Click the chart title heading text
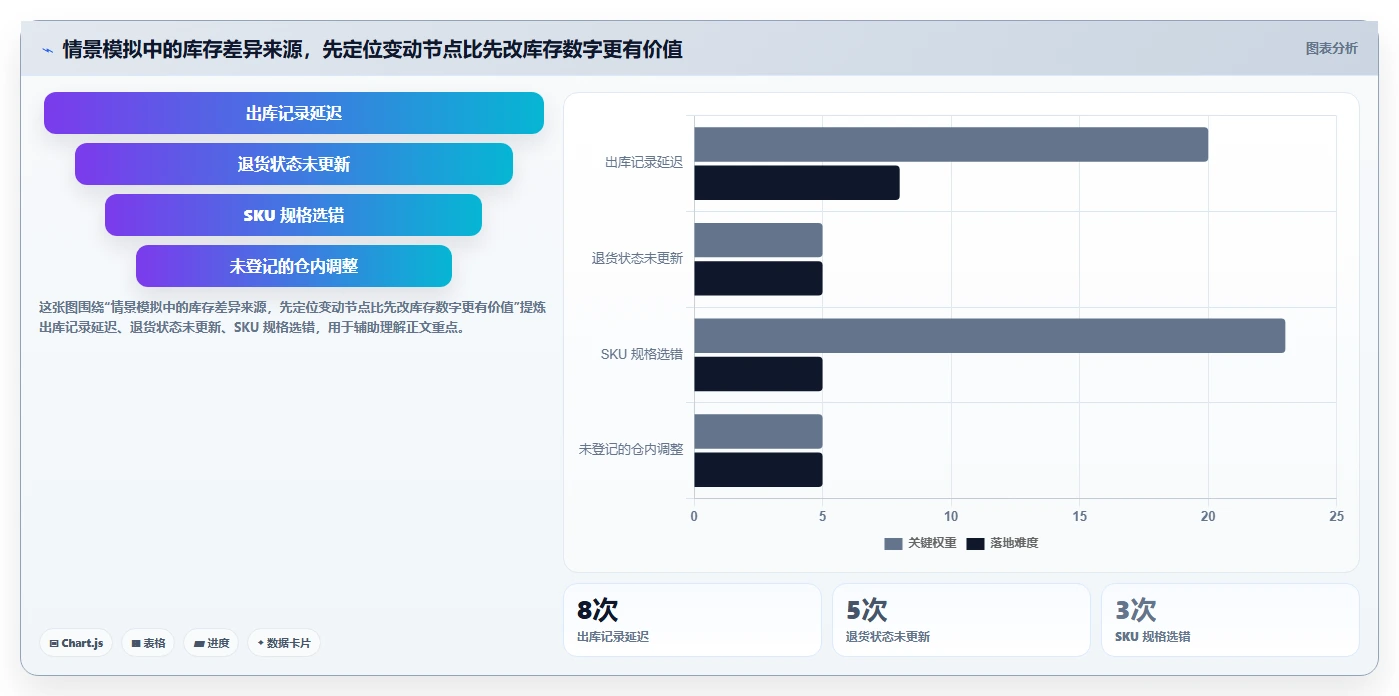Image resolution: width=1399 pixels, height=696 pixels. click(x=373, y=50)
